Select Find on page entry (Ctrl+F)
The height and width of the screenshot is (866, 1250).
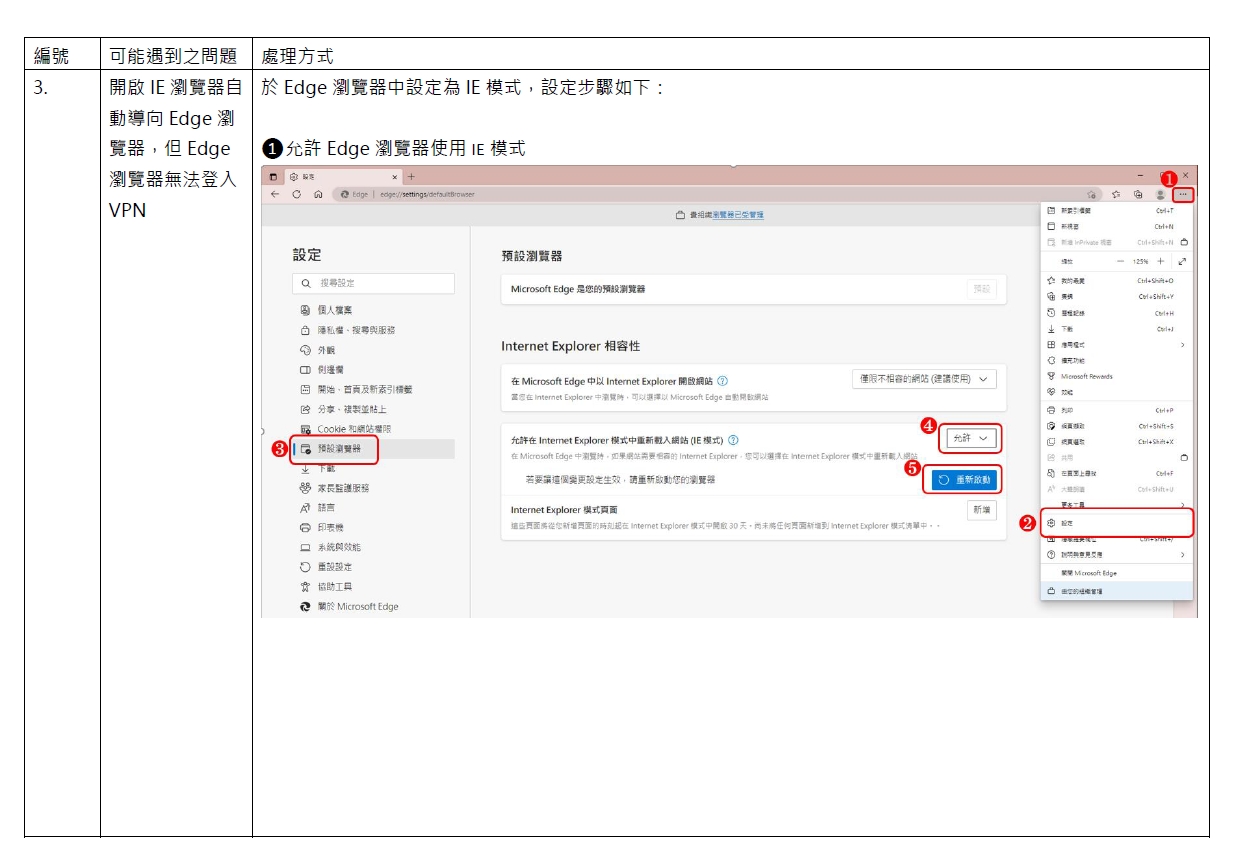[1116, 473]
